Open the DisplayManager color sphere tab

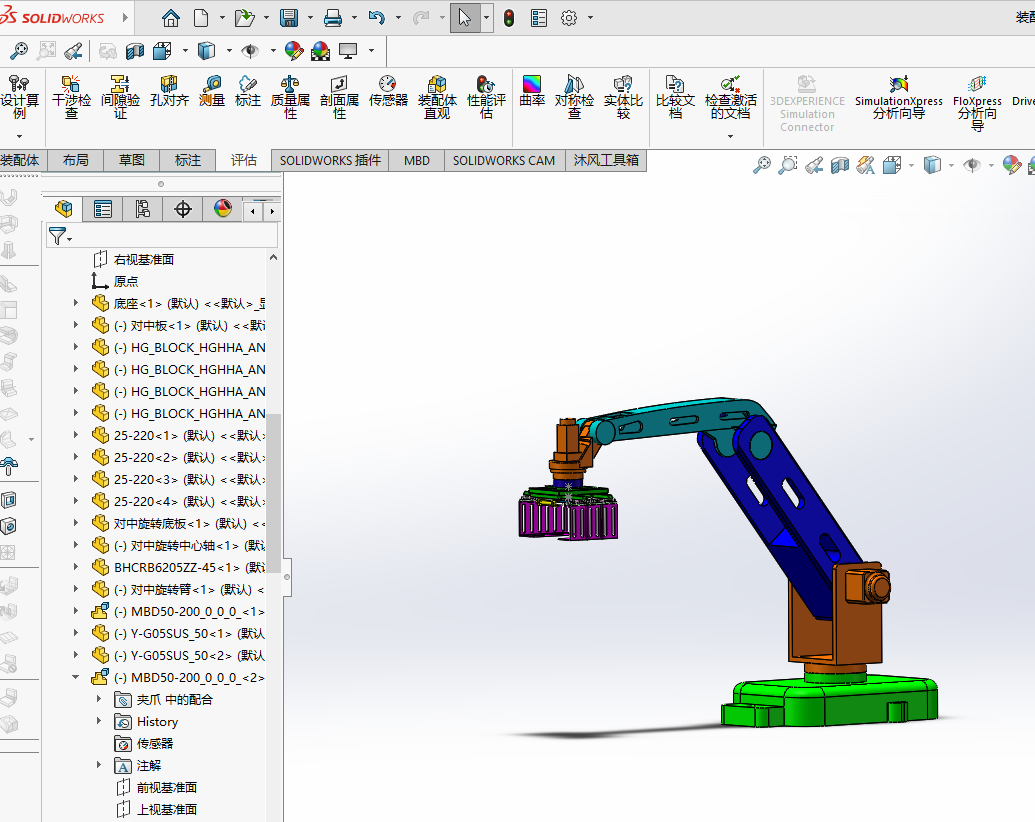(x=223, y=209)
